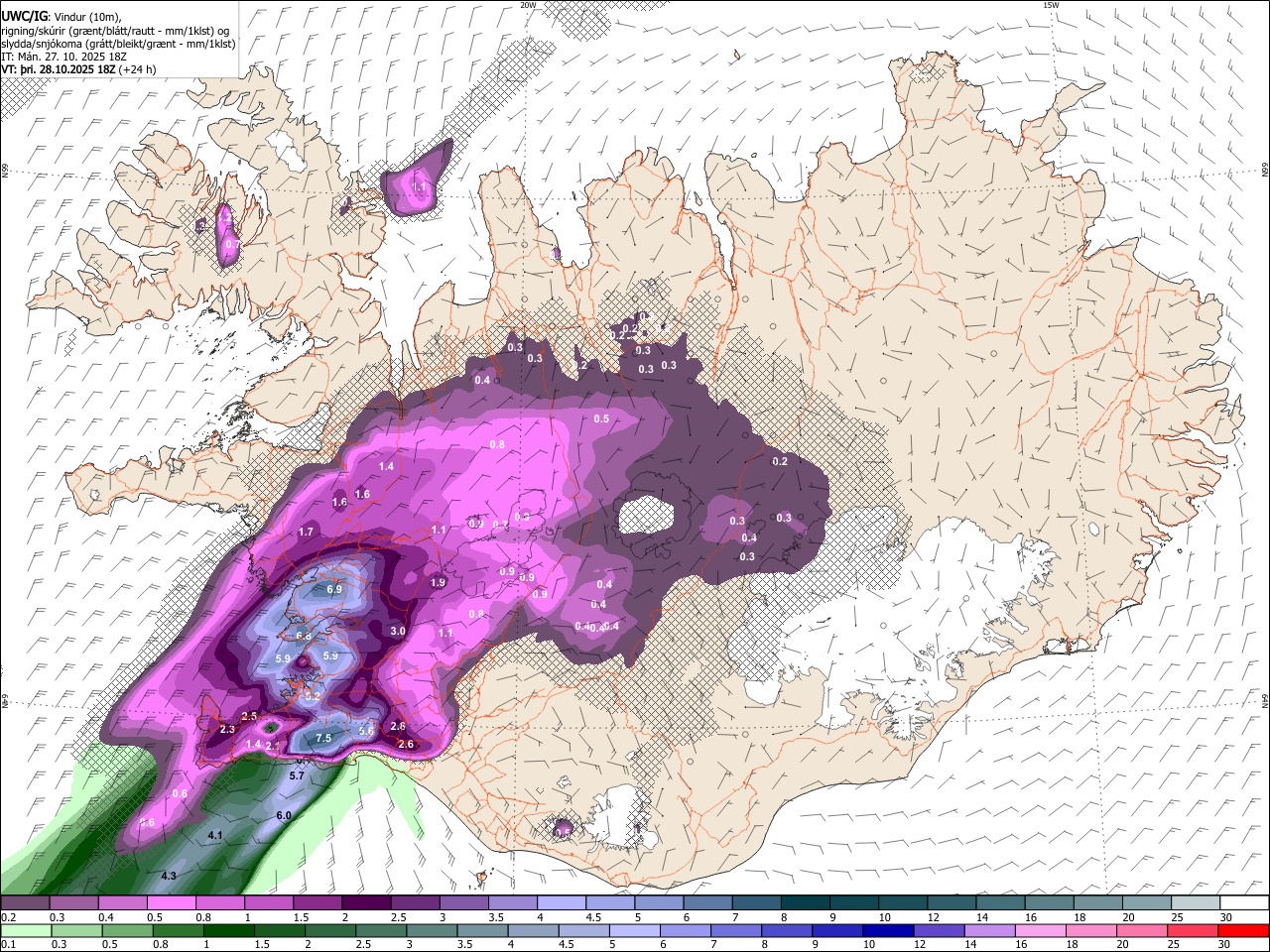Click the 0.1 label in lower legend row
Image resolution: width=1270 pixels, height=952 pixels.
pyautogui.click(x=7, y=945)
